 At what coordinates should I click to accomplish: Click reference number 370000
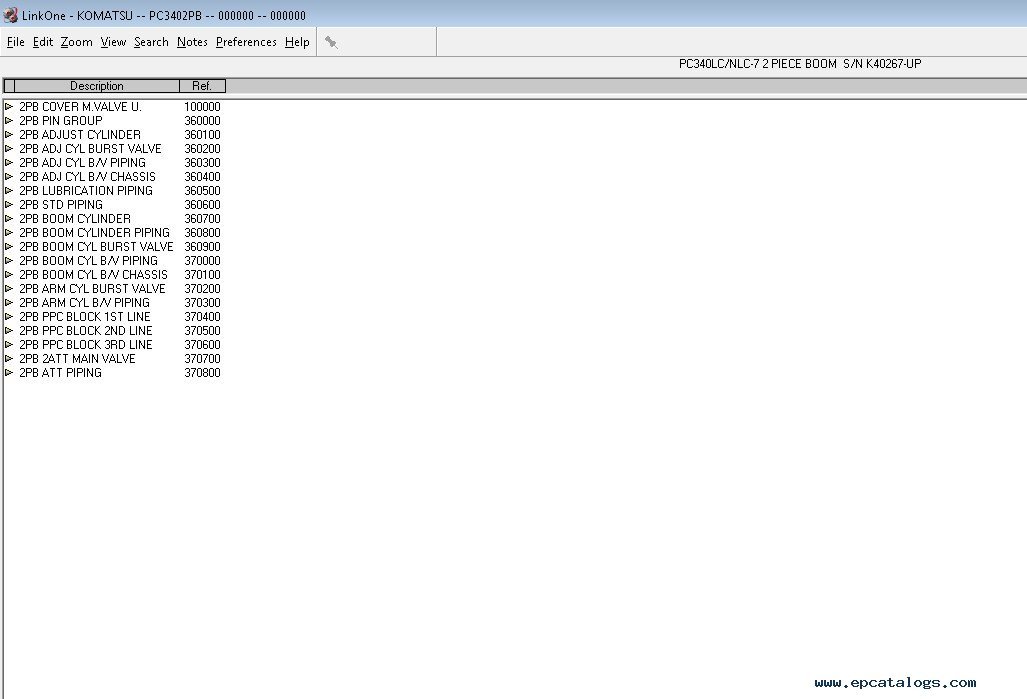(x=202, y=260)
